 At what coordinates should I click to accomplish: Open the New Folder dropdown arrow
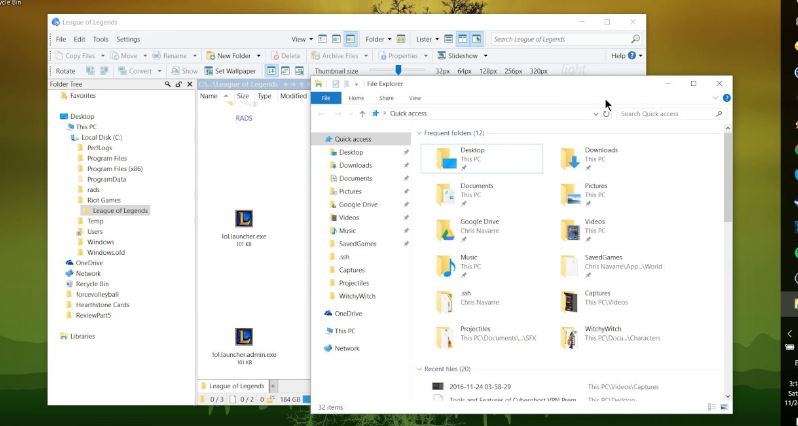click(x=259, y=56)
